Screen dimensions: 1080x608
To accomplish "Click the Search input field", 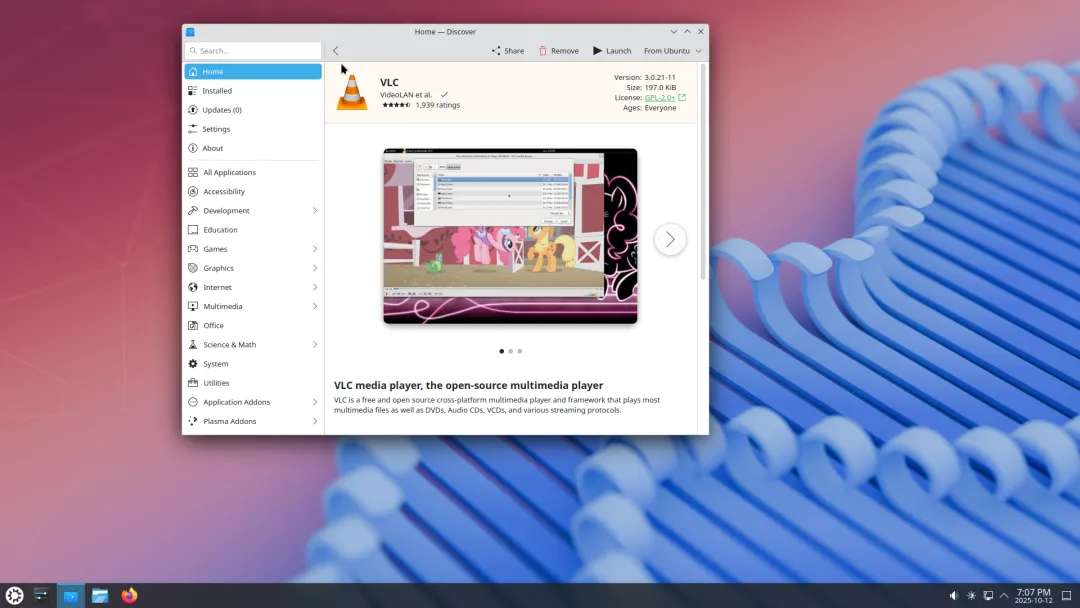I will tap(253, 51).
